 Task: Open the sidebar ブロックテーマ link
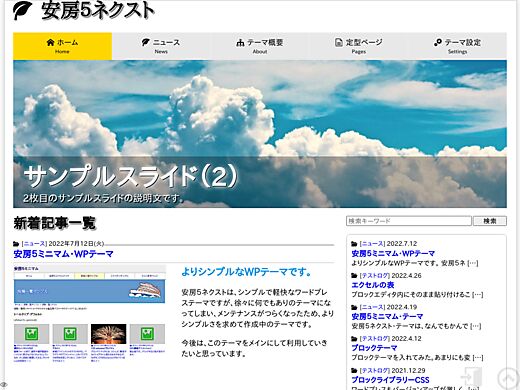pyautogui.click(x=374, y=348)
